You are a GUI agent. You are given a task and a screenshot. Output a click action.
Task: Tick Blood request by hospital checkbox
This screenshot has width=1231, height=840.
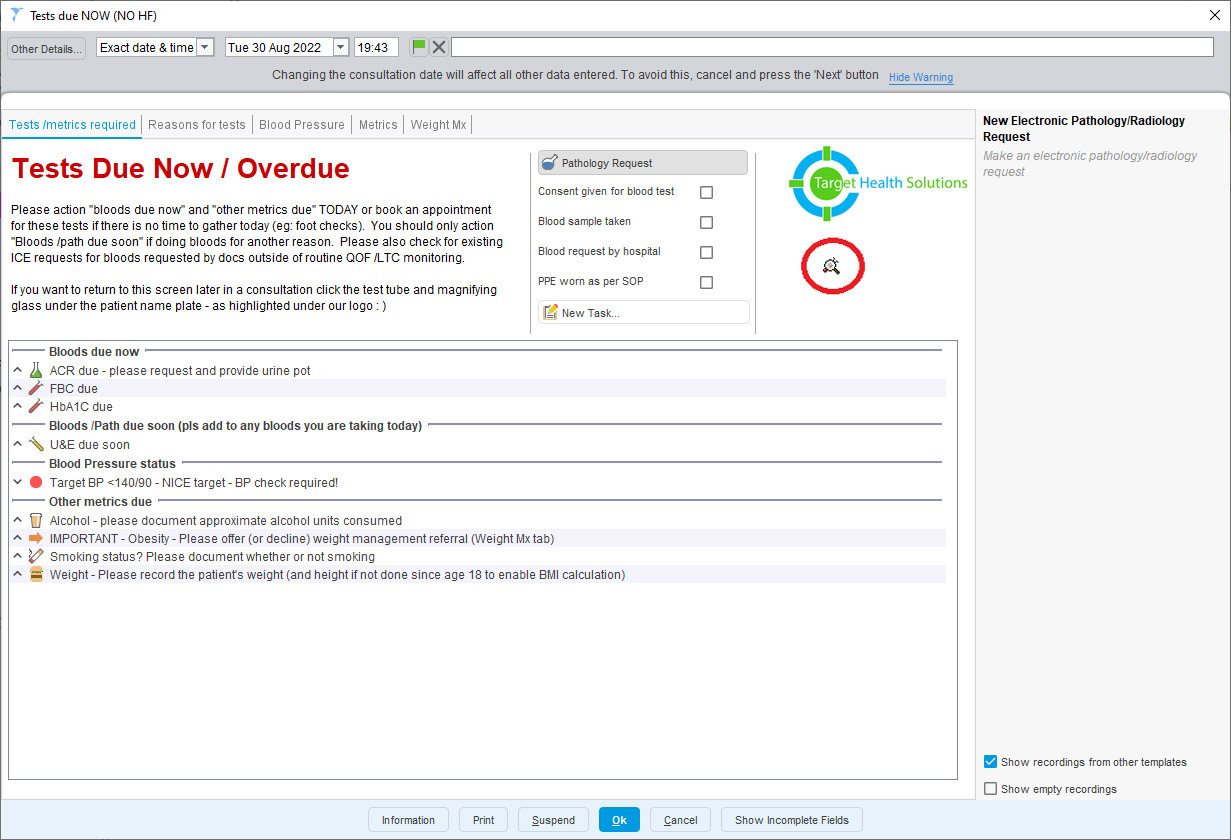[706, 252]
